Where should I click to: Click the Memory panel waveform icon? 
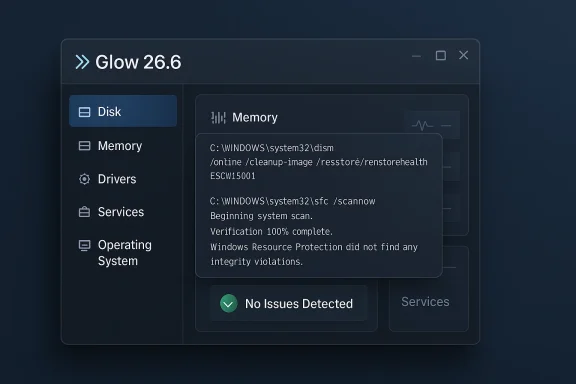[218, 118]
